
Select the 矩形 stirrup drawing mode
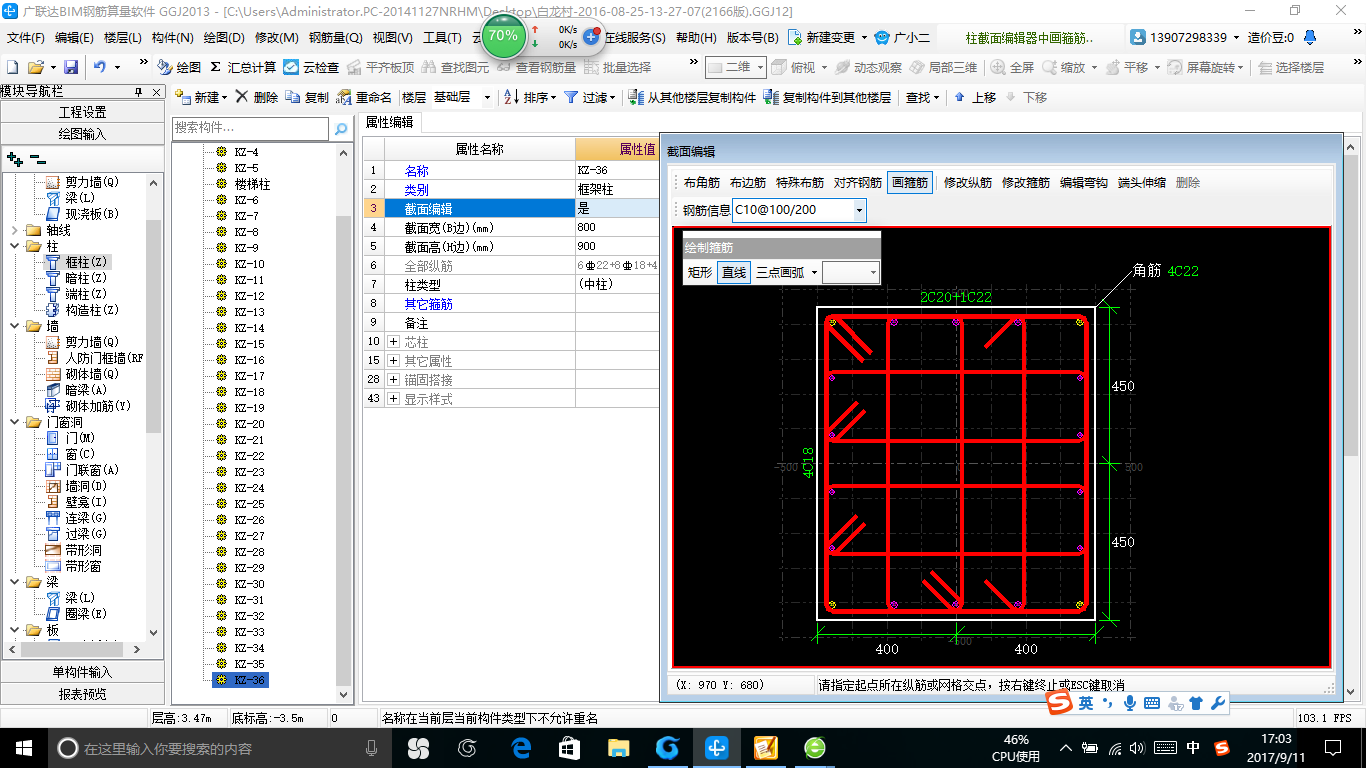coord(700,272)
